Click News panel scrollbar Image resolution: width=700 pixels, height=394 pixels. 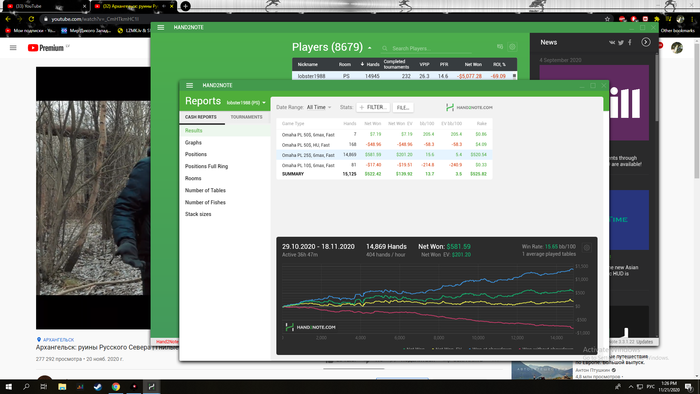[657, 87]
